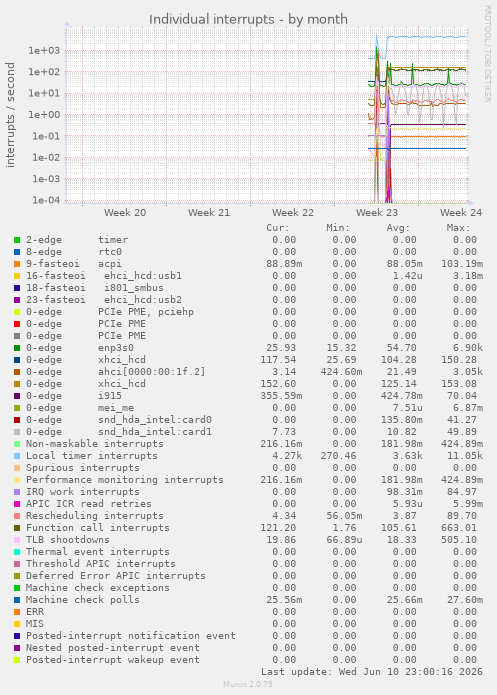
Task: Click the 'interrupts / second' axis title
Action: click(x=10, y=115)
